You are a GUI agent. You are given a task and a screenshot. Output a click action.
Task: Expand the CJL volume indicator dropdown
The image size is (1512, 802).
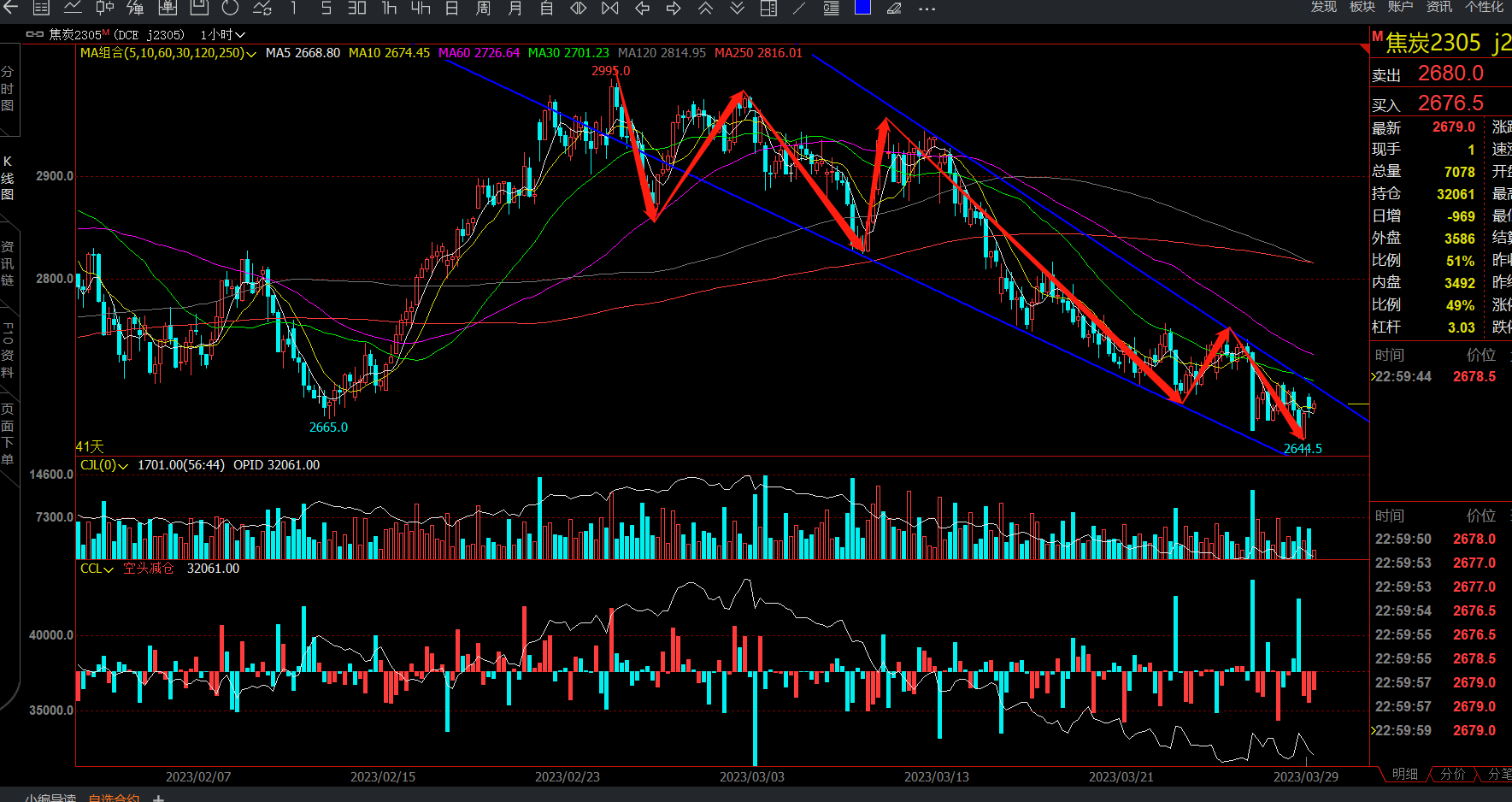point(104,465)
